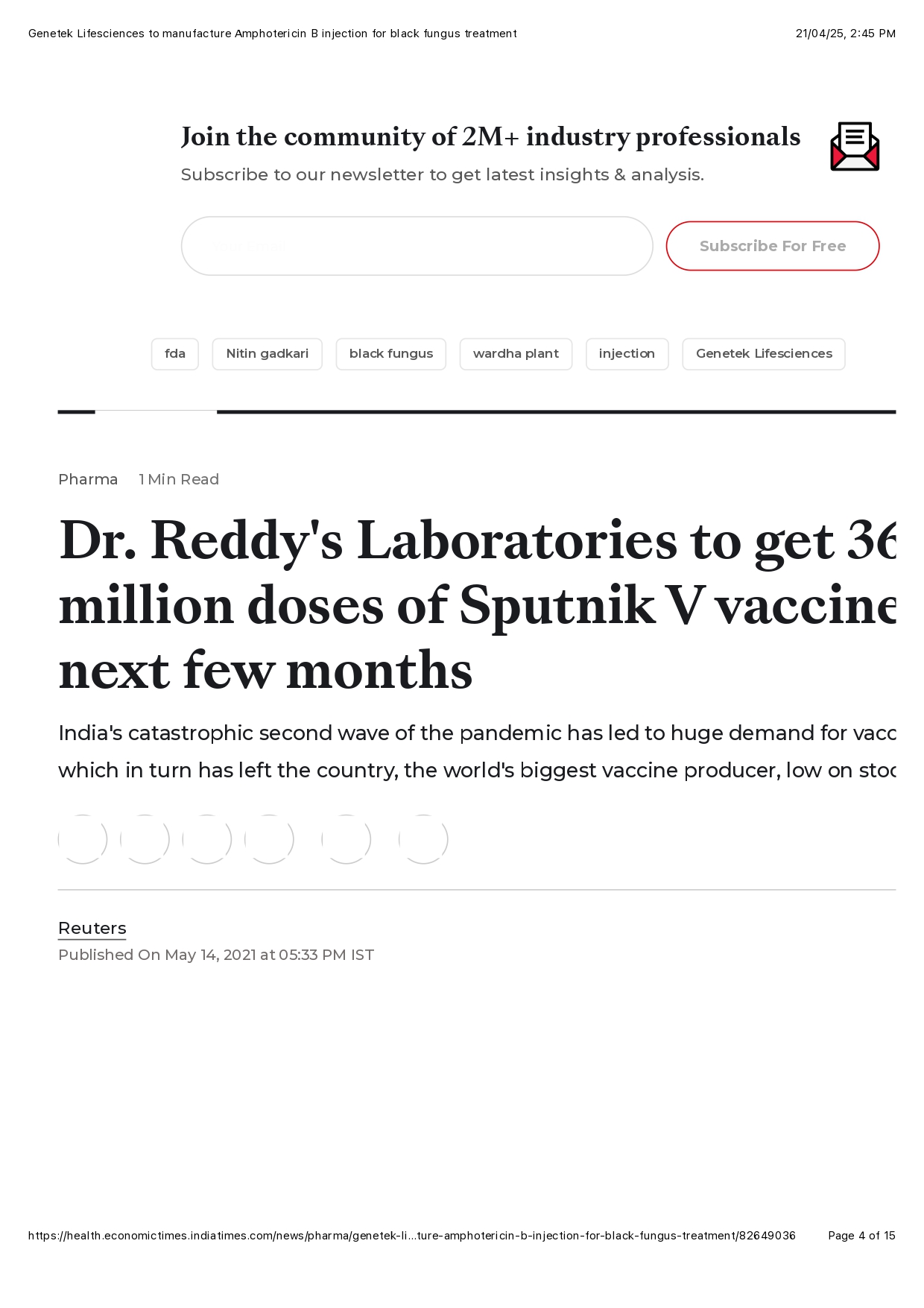Click the fifth circular share button
Image resolution: width=924 pixels, height=1308 pixels.
click(x=346, y=839)
